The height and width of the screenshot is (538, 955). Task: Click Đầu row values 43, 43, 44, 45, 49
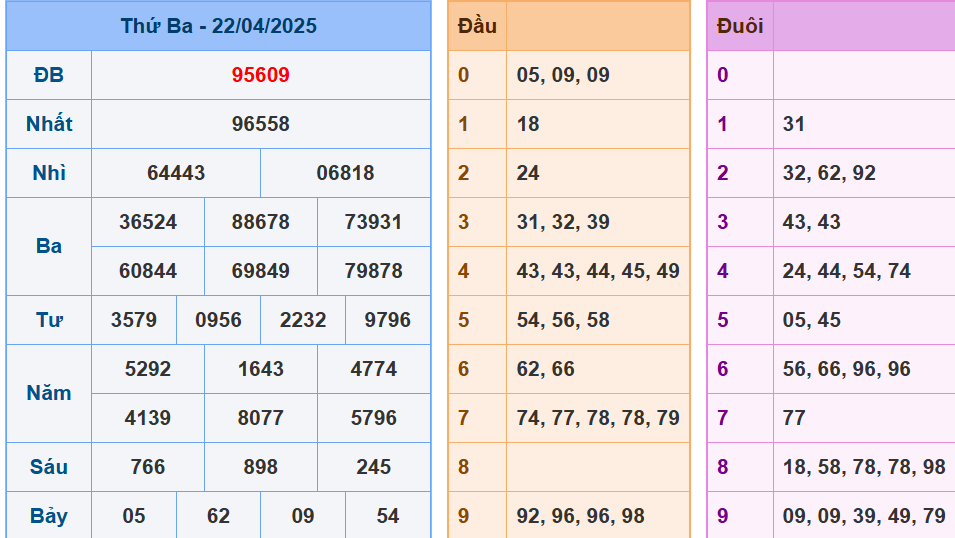[598, 271]
